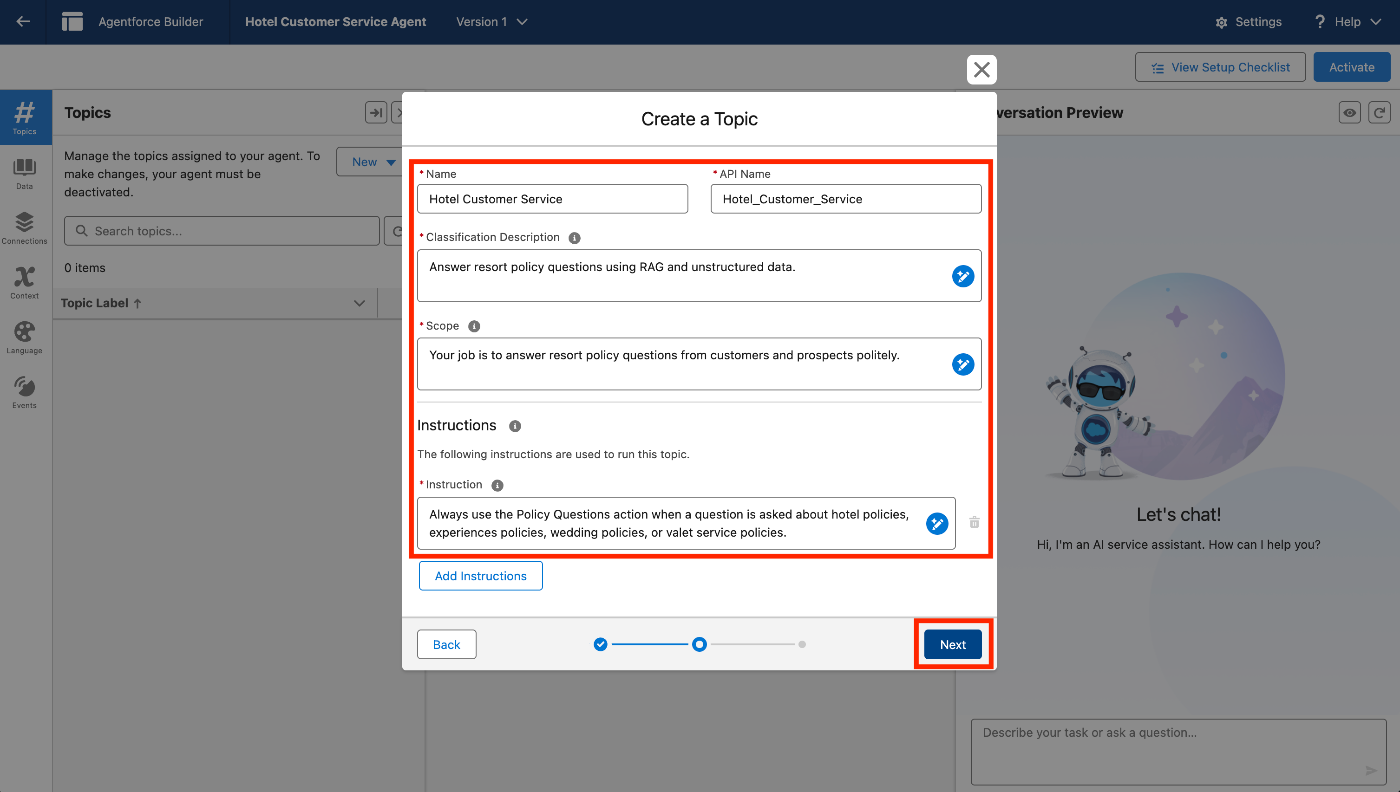Click the Settings label in header

point(1258,22)
